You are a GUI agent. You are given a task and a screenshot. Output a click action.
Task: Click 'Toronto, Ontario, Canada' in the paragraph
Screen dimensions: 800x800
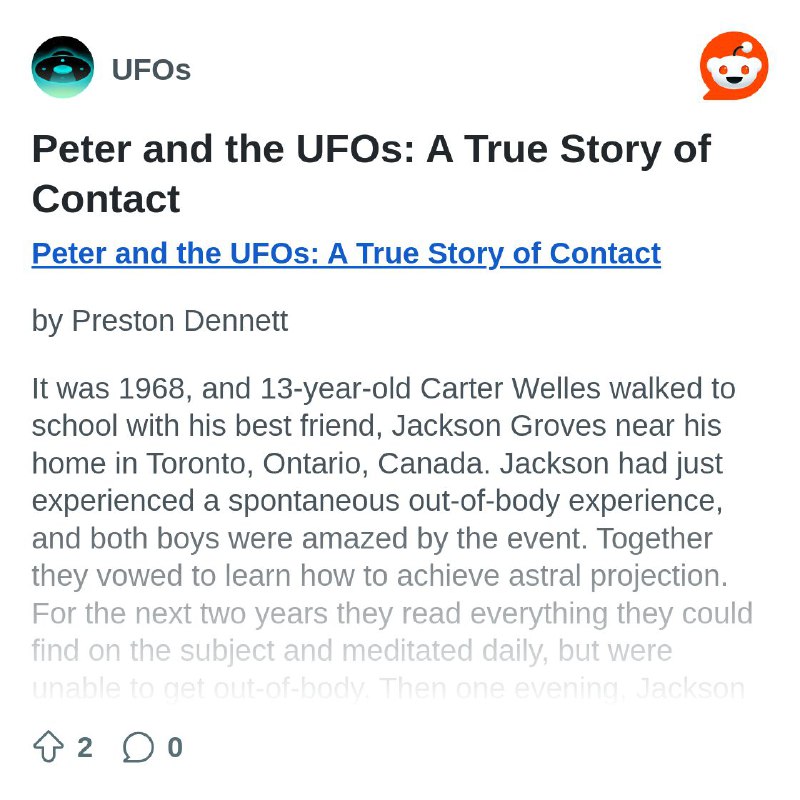tap(315, 464)
